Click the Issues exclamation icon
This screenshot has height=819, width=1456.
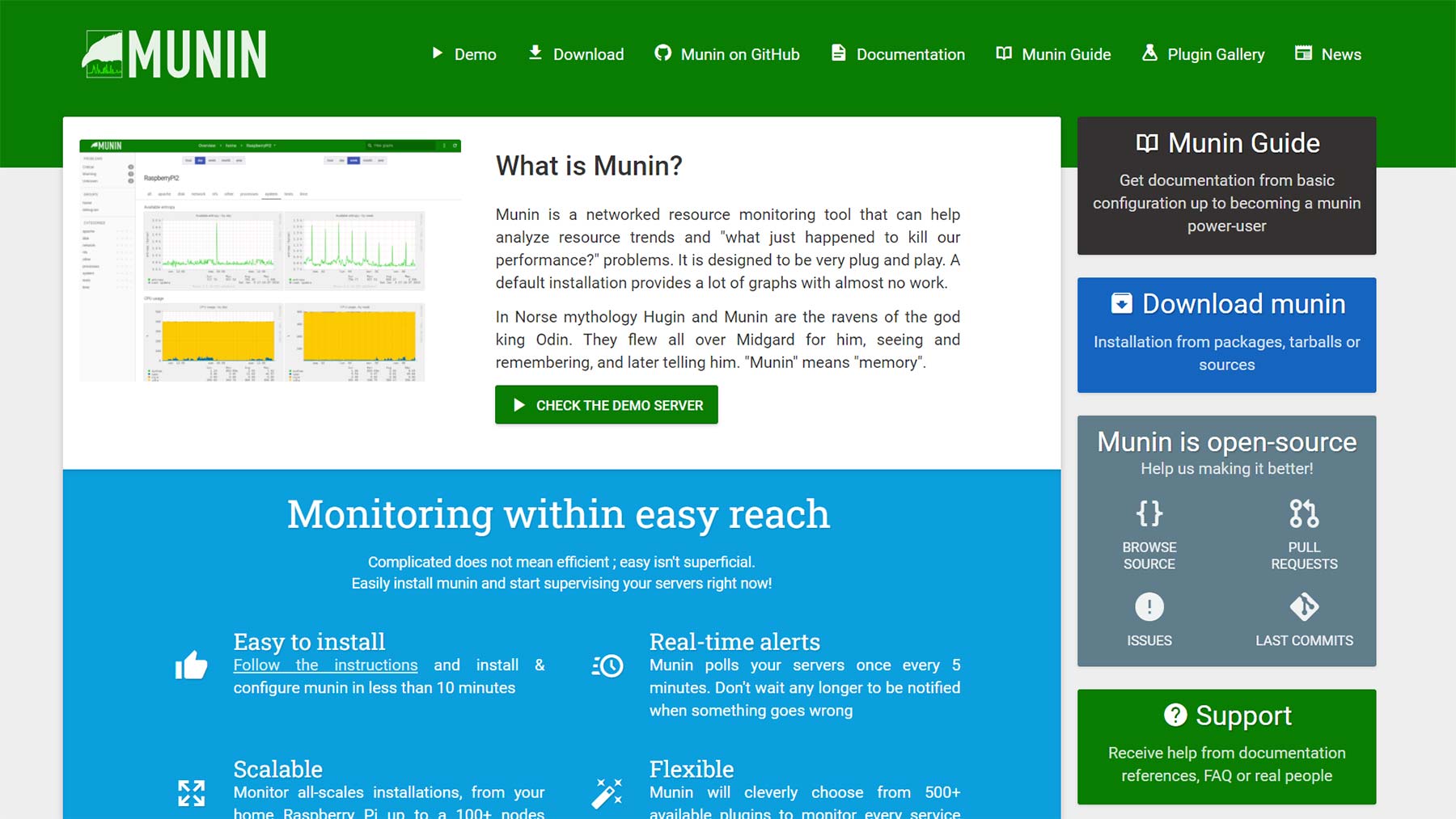click(1149, 606)
